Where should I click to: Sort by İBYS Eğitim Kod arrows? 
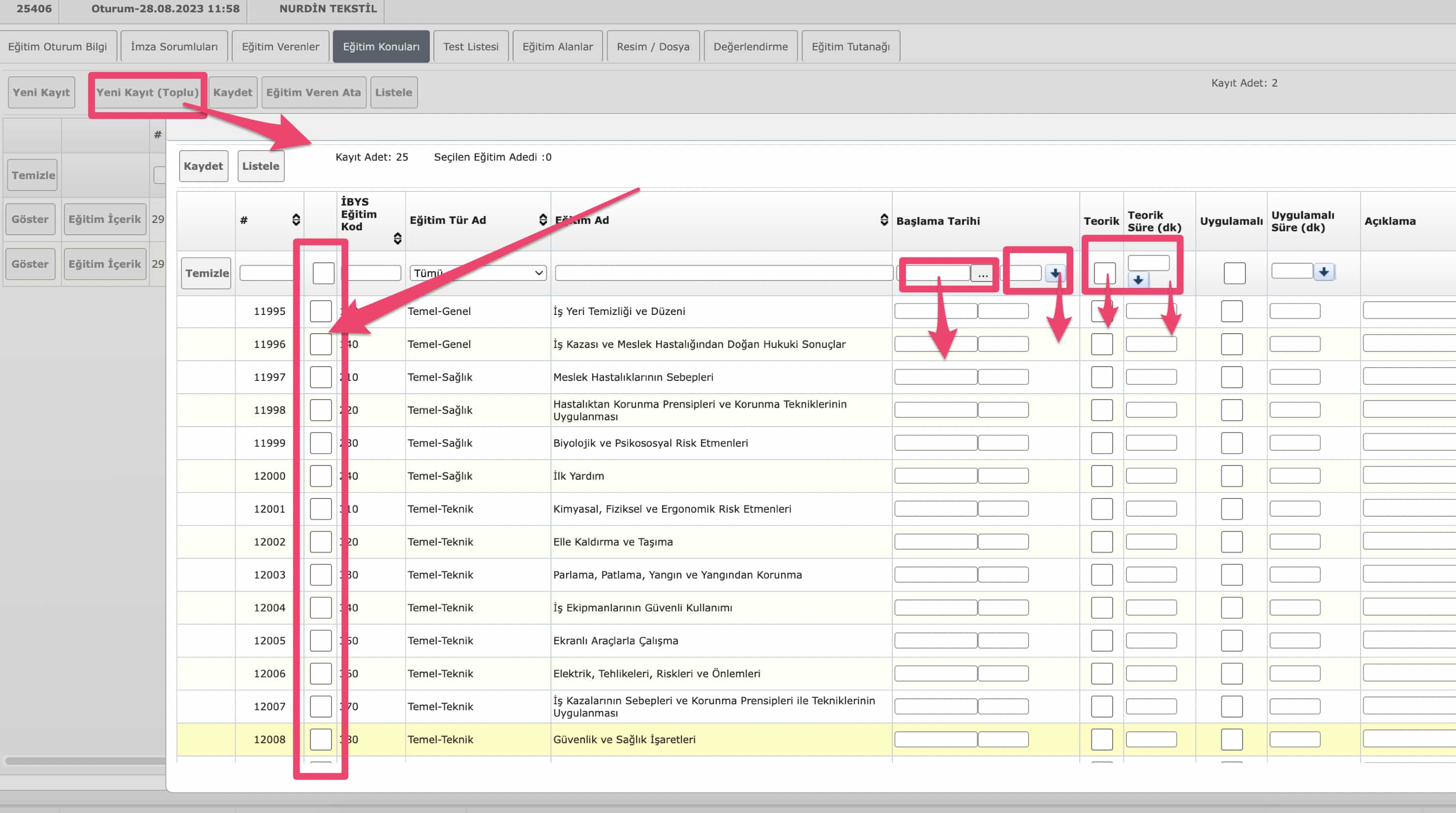[x=397, y=239]
